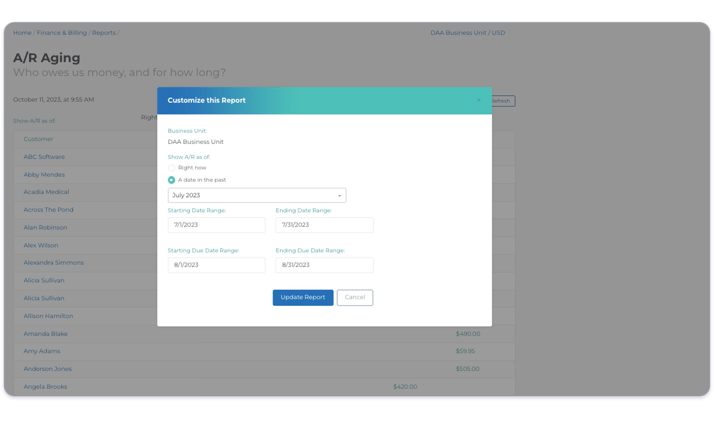
Task: Click the $505.00 amount for Anderson Jones
Action: point(468,369)
